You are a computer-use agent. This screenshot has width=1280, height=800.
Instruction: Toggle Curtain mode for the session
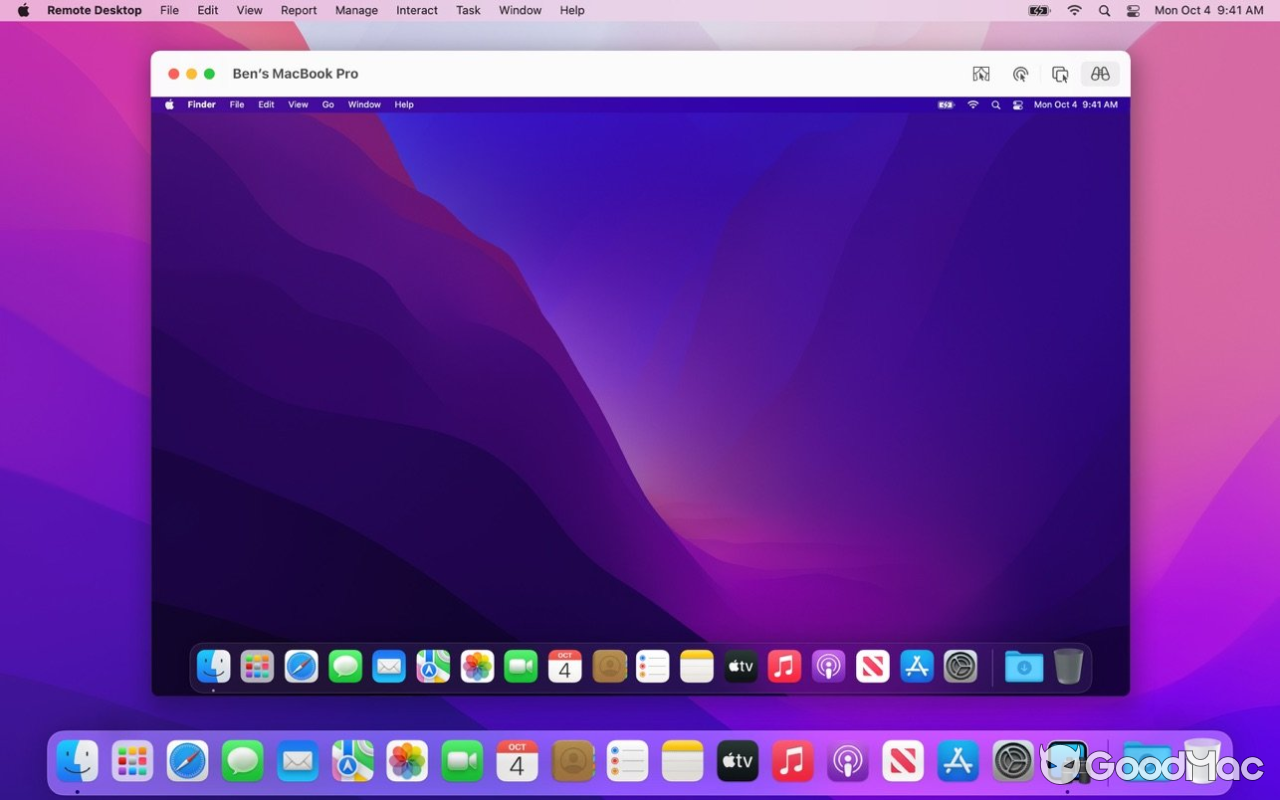tap(981, 73)
